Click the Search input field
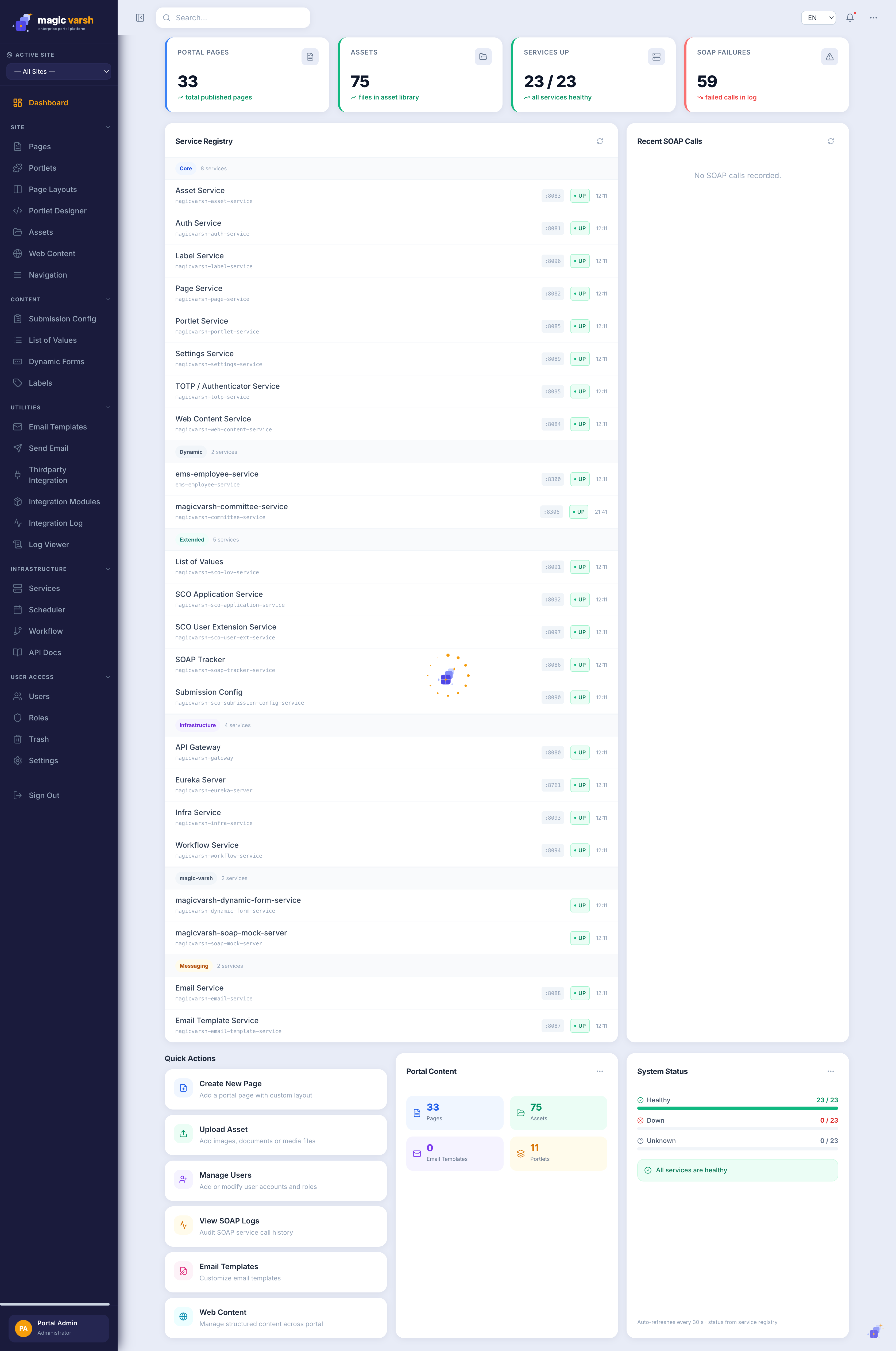This screenshot has height=1351, width=896. pos(233,18)
